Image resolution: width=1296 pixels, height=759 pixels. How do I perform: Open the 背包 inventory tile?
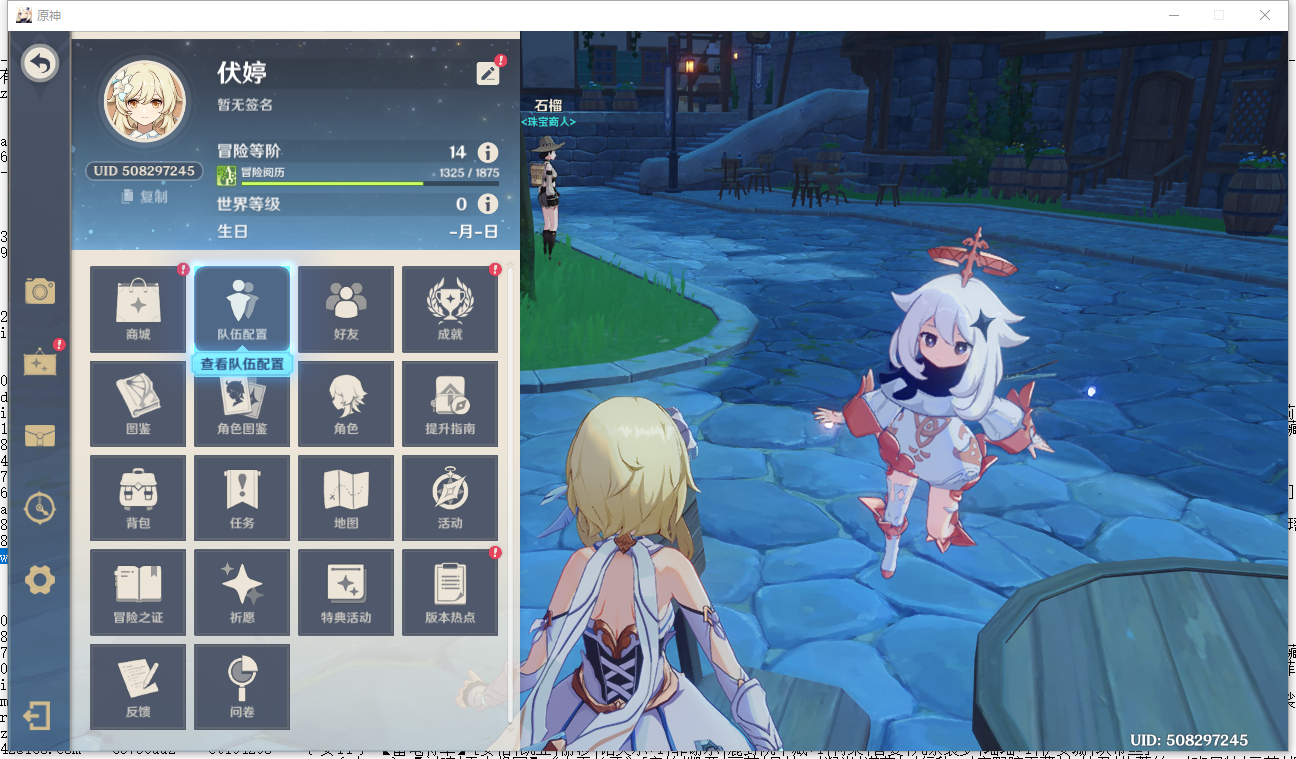tap(138, 498)
